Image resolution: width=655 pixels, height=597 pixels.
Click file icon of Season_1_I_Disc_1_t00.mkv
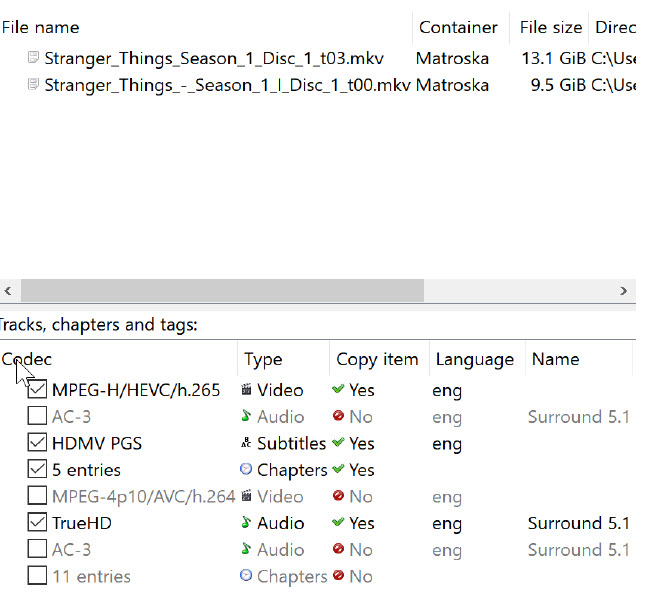pyautogui.click(x=33, y=85)
